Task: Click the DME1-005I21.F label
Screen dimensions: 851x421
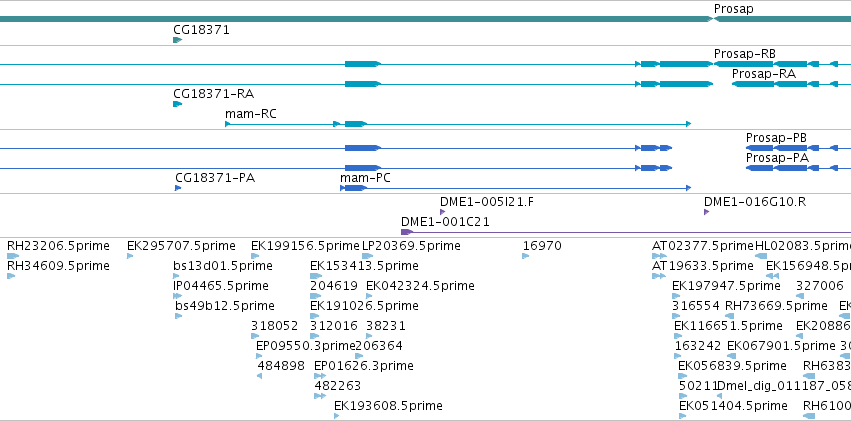Action: [x=487, y=202]
